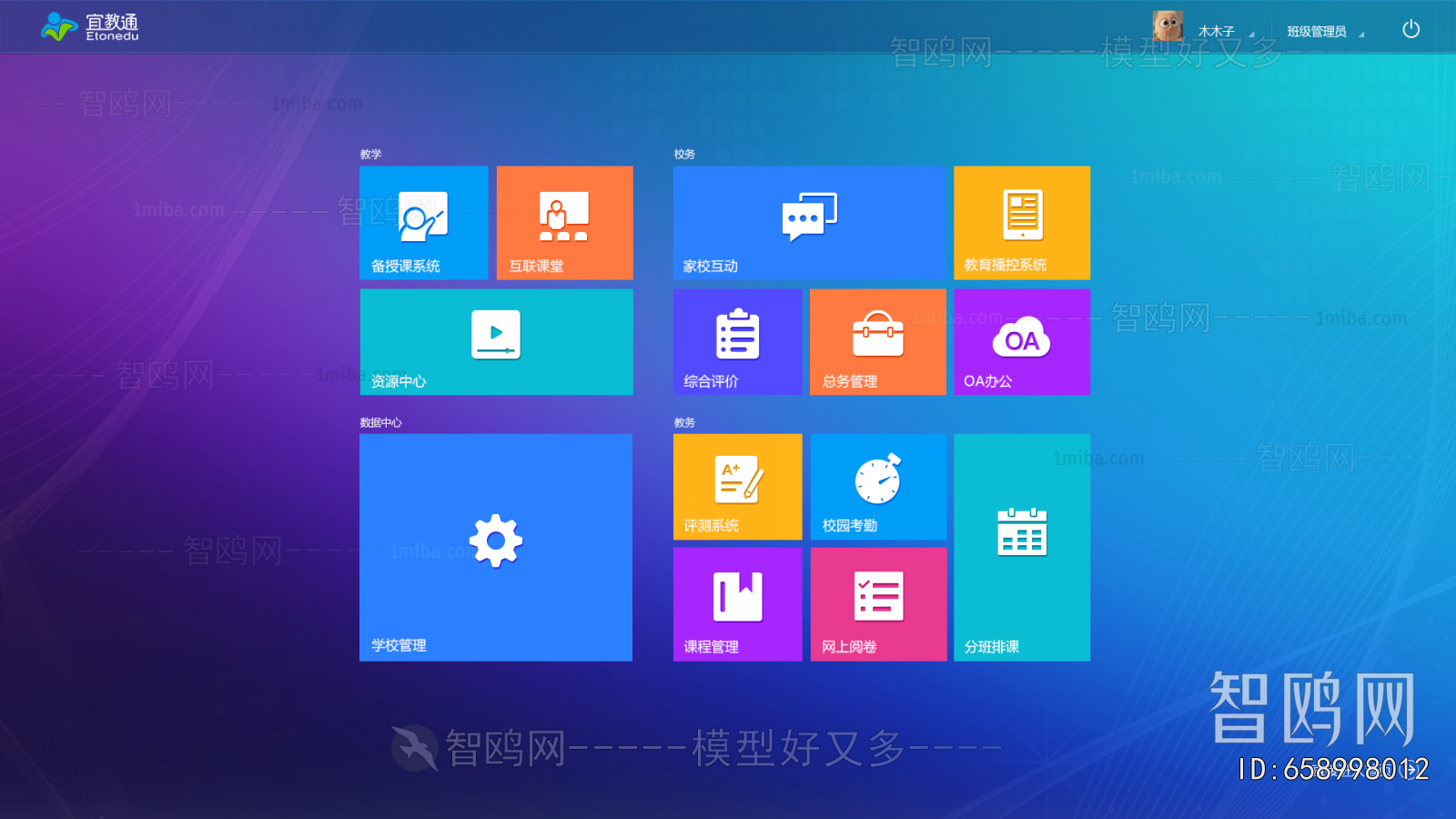The width and height of the screenshot is (1456, 819).
Task: Launch the 网上阅卷 online grading tile
Action: pyautogui.click(x=878, y=603)
